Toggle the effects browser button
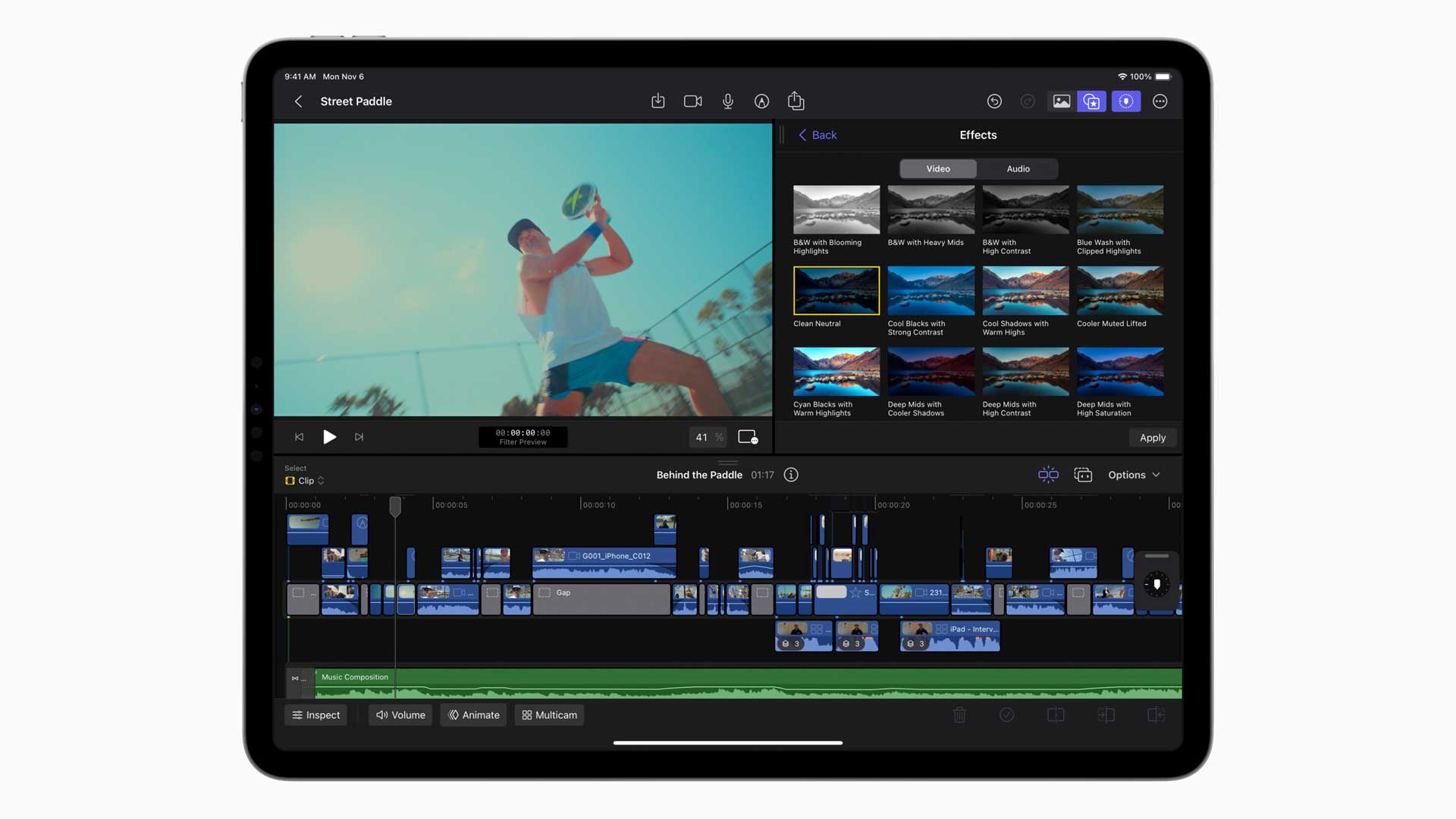 point(1092,101)
